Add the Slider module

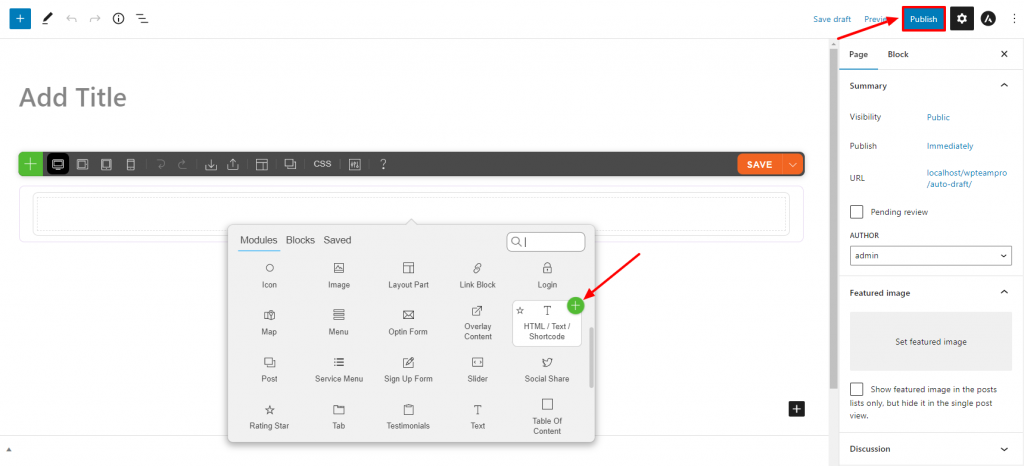pyautogui.click(x=477, y=369)
